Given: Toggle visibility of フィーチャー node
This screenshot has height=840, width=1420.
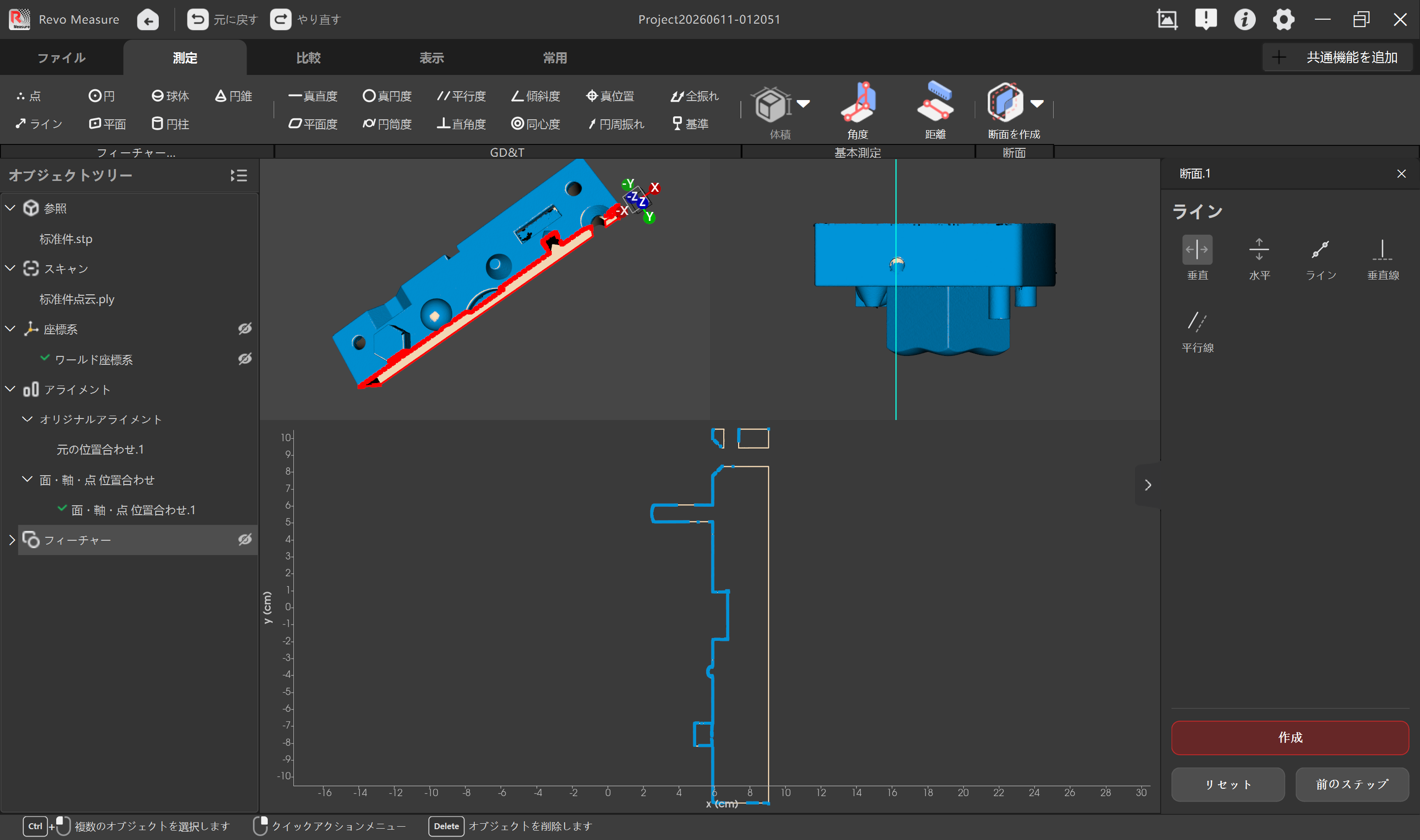Looking at the screenshot, I should pyautogui.click(x=245, y=539).
